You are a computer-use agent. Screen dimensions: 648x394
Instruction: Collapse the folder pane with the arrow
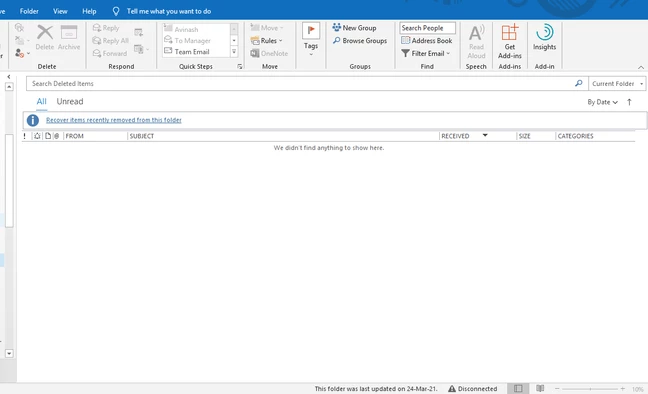coord(9,77)
